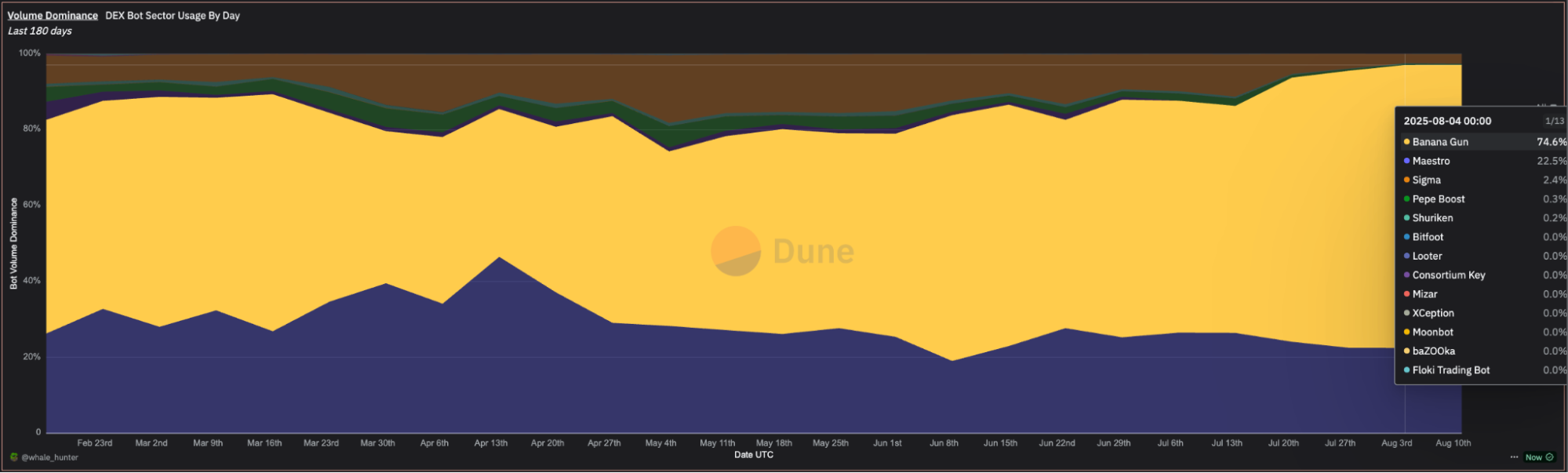Select the Bitfoot series label
Screen dimensions: 1568x473
pyautogui.click(x=1428, y=237)
